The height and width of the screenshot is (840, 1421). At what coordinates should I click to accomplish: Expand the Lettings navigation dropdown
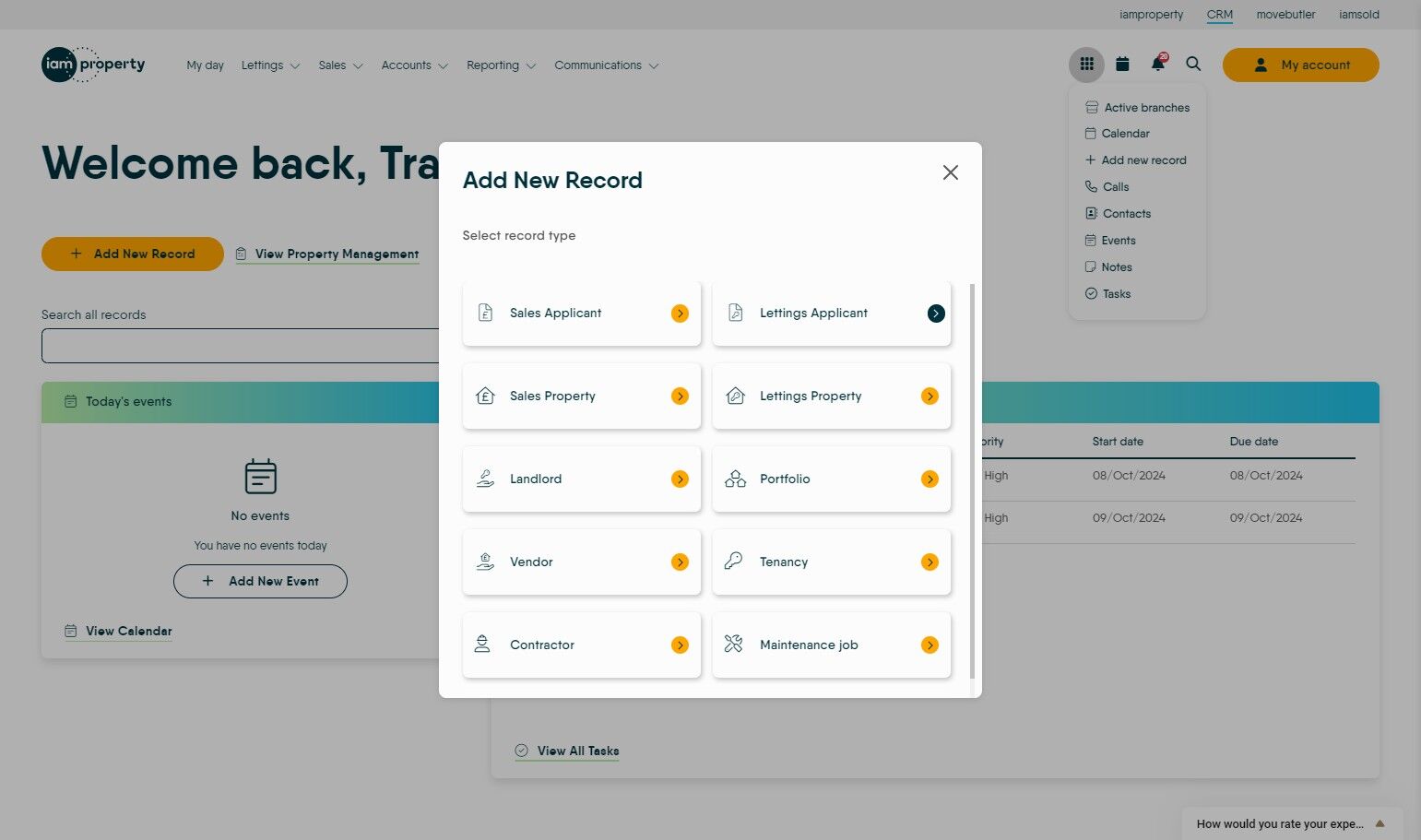(x=269, y=65)
